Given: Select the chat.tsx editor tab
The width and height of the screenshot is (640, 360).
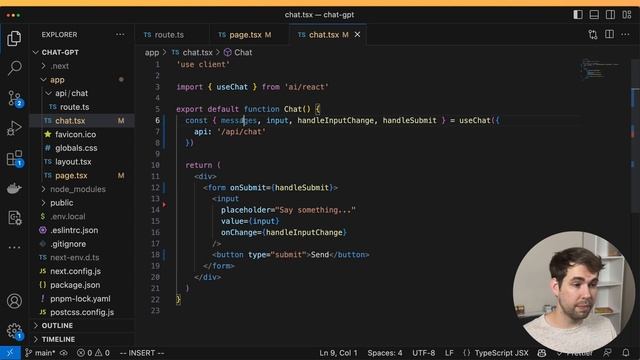Looking at the screenshot, I should (323, 35).
